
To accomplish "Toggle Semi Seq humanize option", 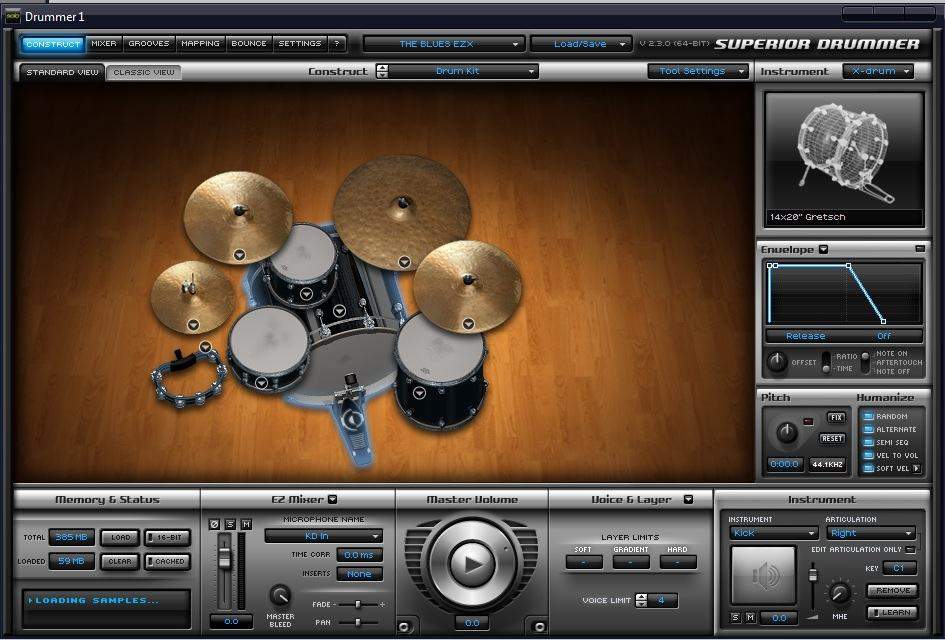I will click(868, 442).
